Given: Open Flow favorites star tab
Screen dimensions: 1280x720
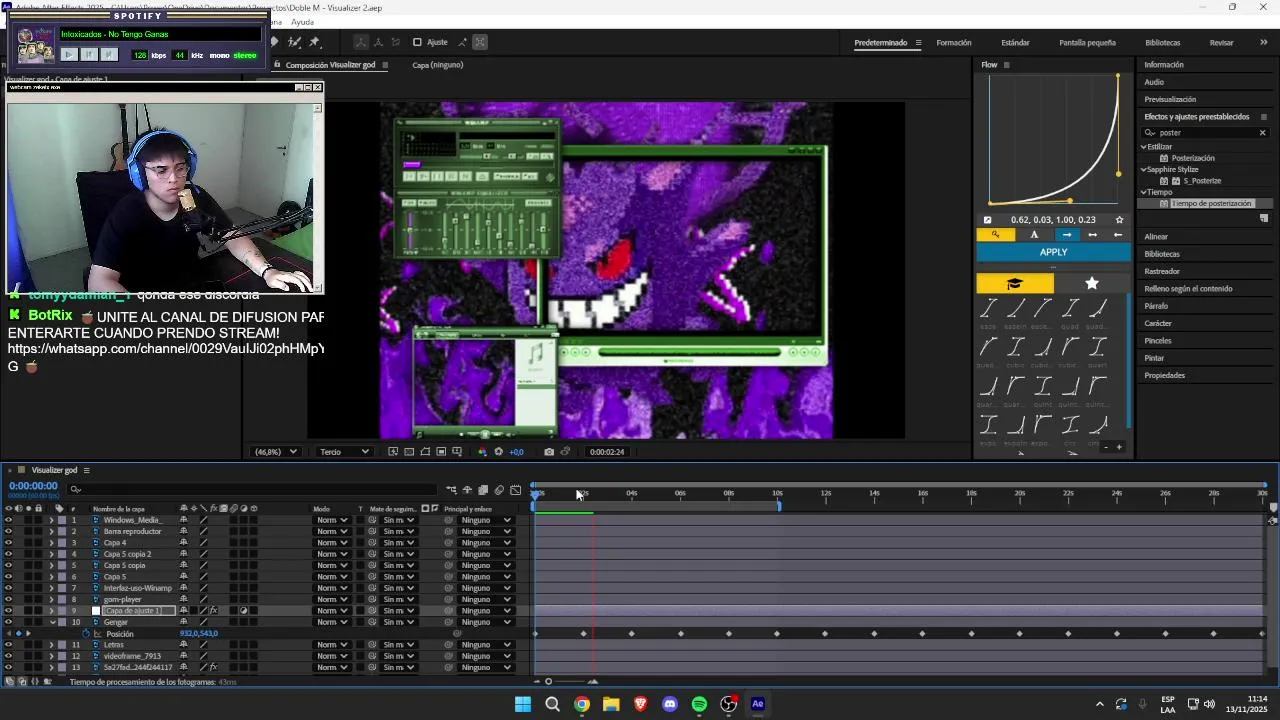Looking at the screenshot, I should (x=1092, y=284).
